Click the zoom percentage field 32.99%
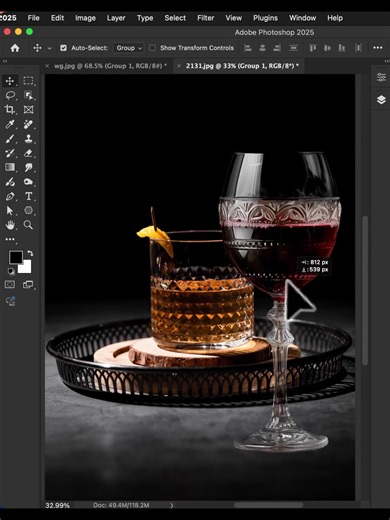390x520 pixels. [x=57, y=505]
